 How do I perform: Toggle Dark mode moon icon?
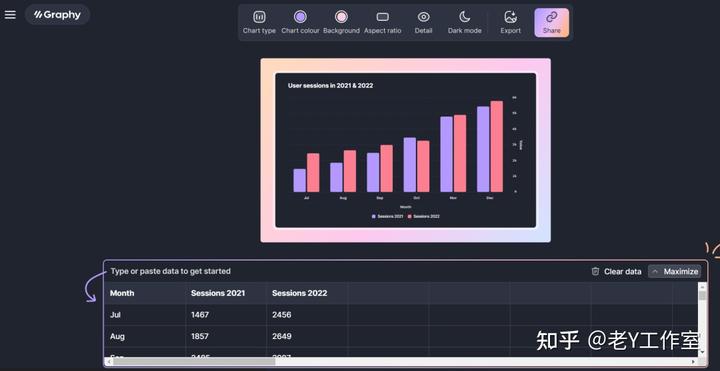(x=465, y=17)
